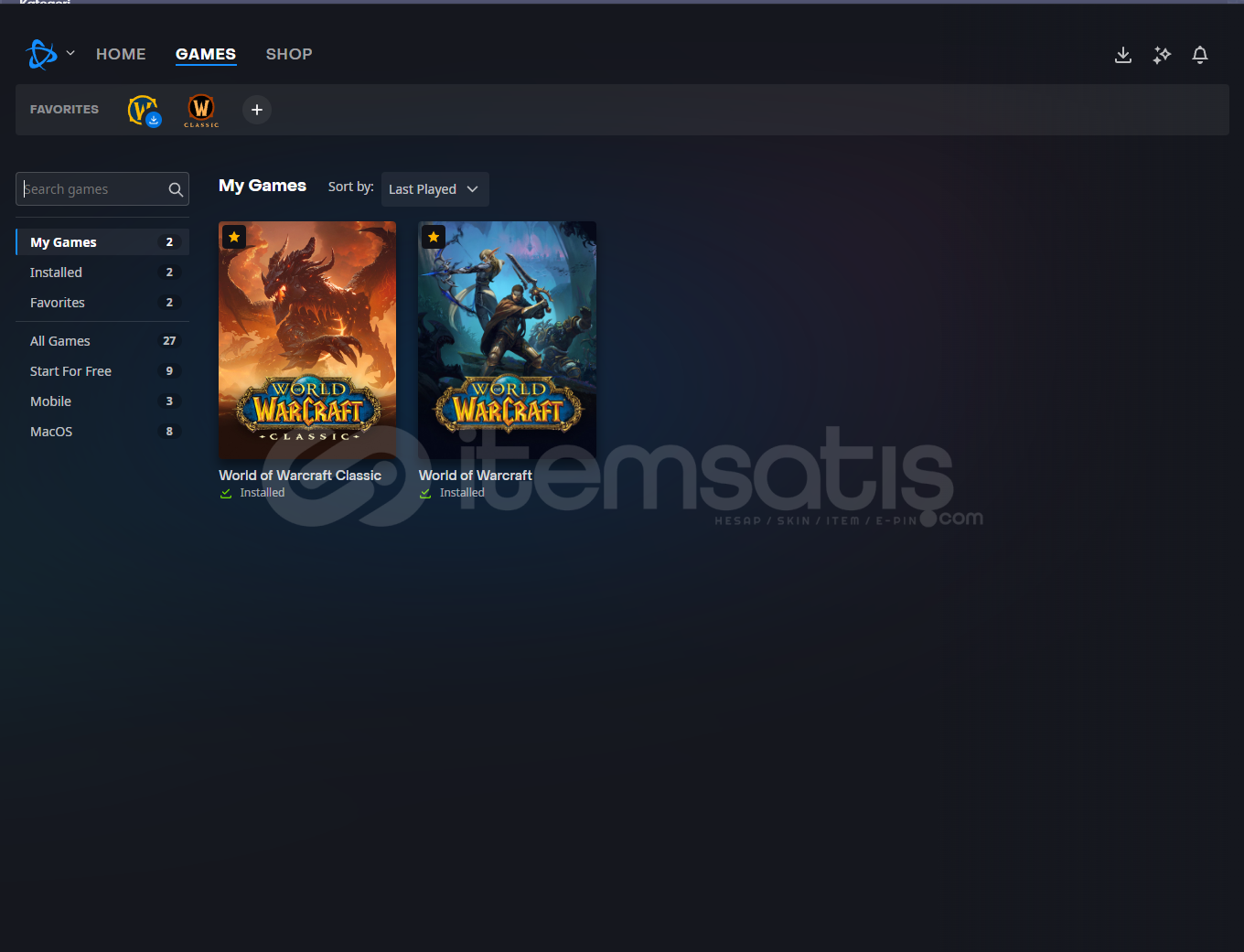The width and height of the screenshot is (1244, 952).
Task: Click the search magnifier icon
Action: point(176,189)
